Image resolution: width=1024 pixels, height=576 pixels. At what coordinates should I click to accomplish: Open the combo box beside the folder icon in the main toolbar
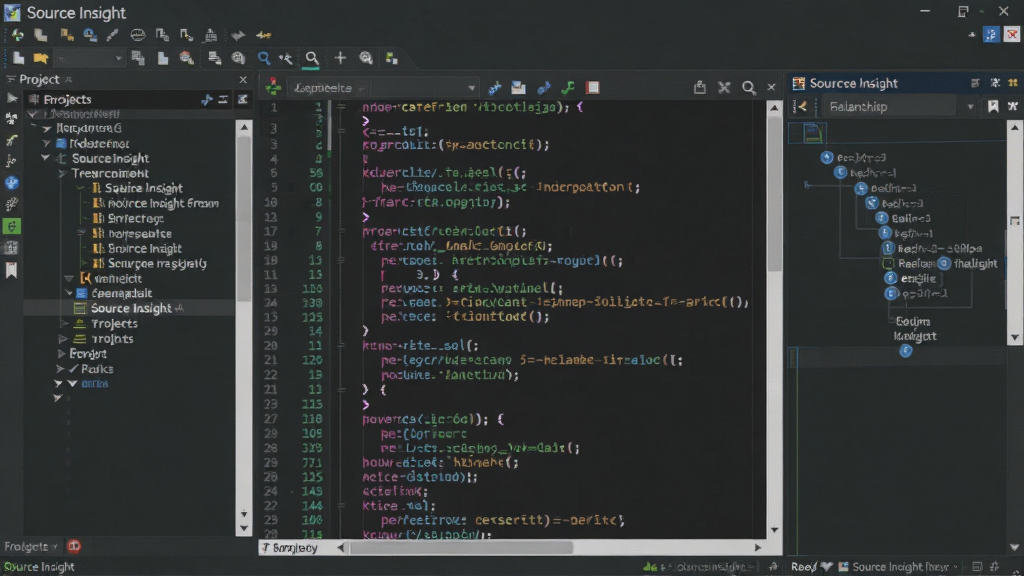click(x=89, y=59)
